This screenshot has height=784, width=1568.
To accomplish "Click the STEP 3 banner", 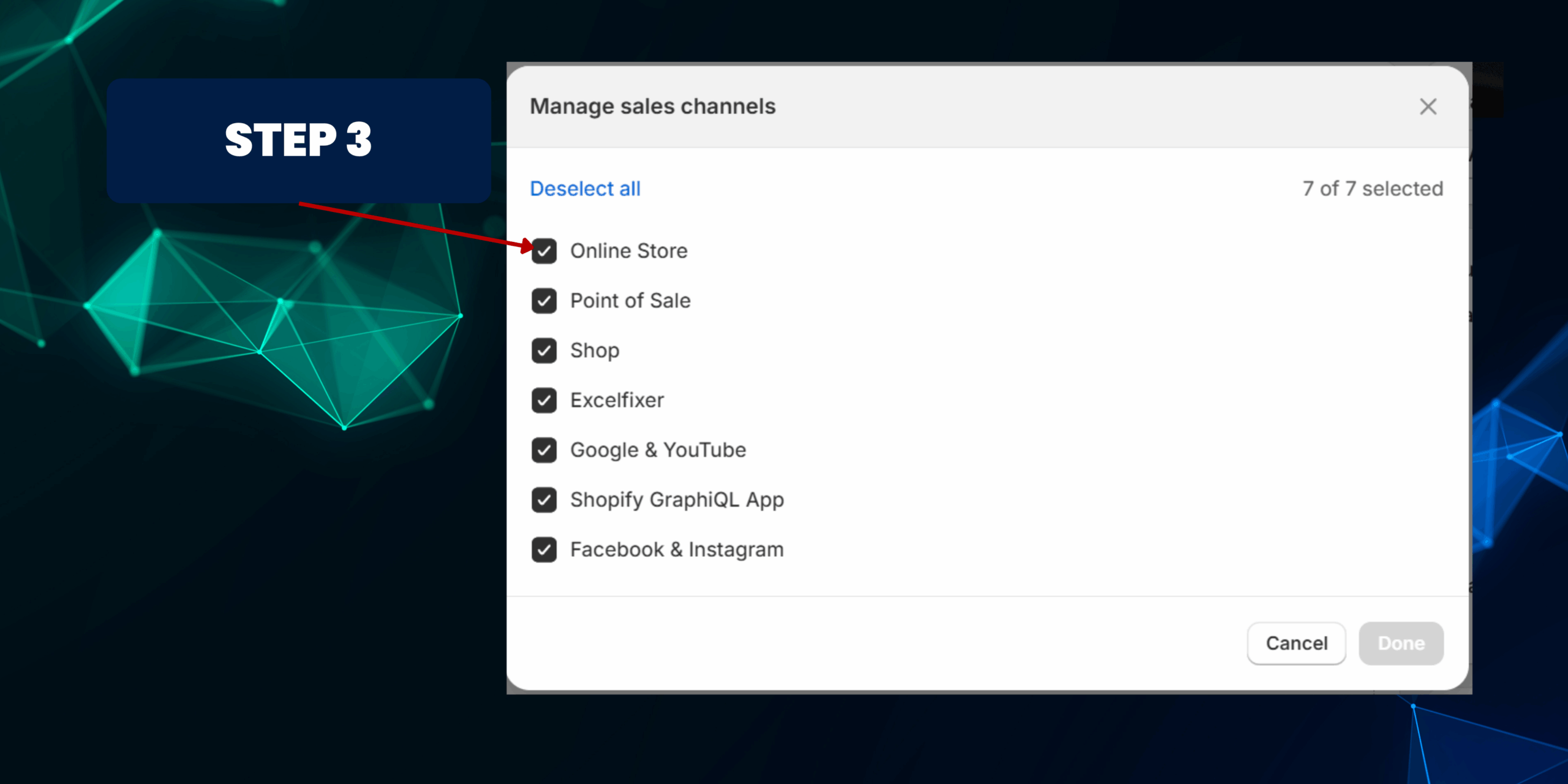I will click(298, 140).
